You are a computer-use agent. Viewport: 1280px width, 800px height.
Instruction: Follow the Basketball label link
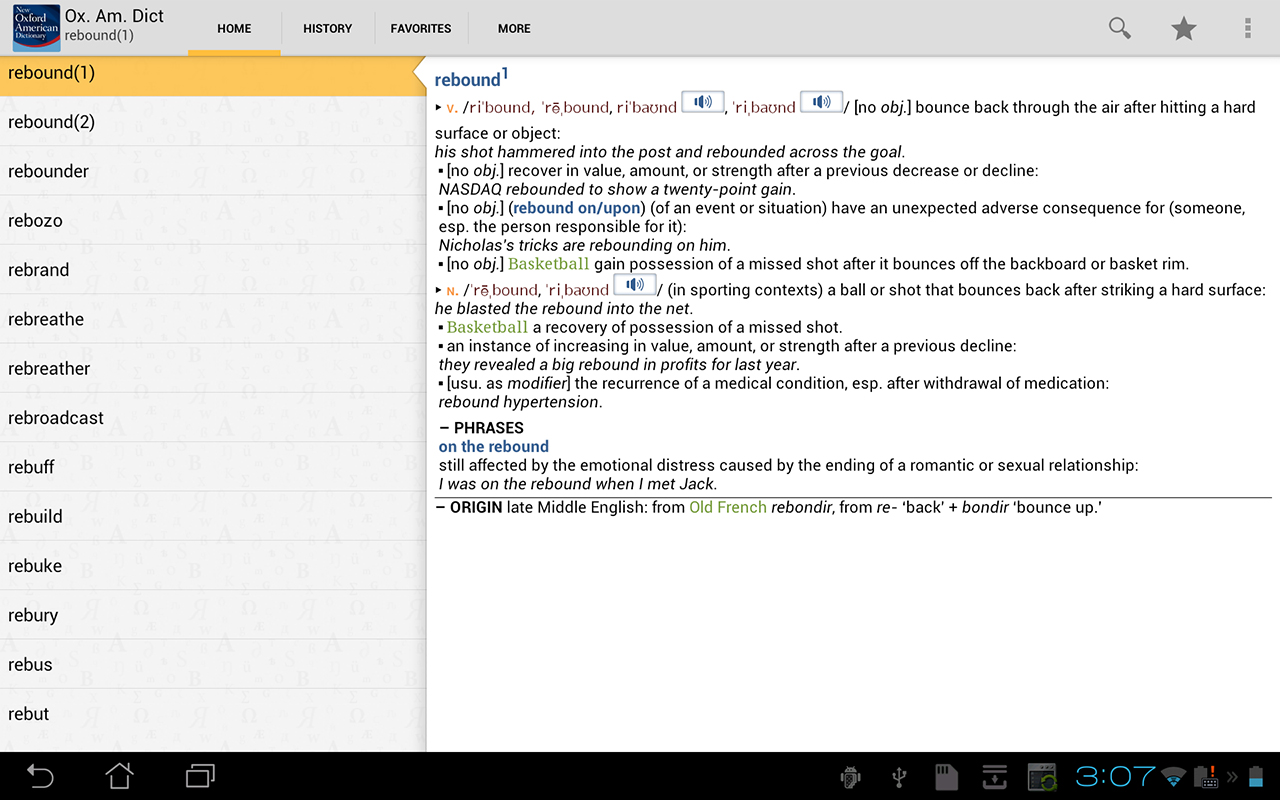pyautogui.click(x=548, y=263)
